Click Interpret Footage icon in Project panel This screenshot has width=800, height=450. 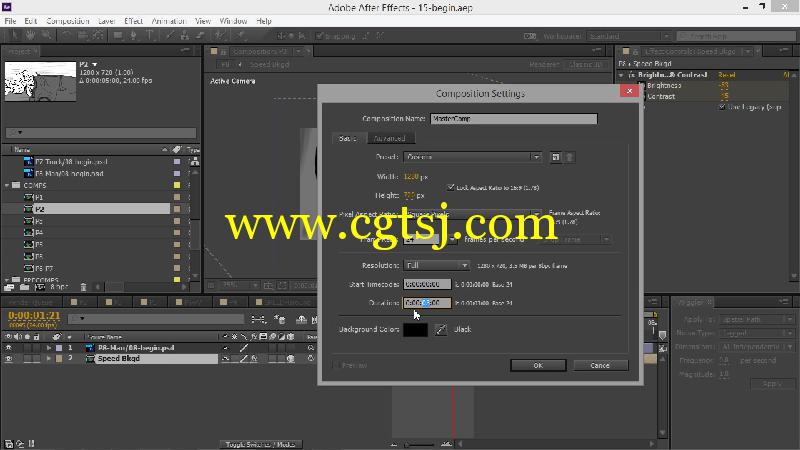(x=9, y=287)
